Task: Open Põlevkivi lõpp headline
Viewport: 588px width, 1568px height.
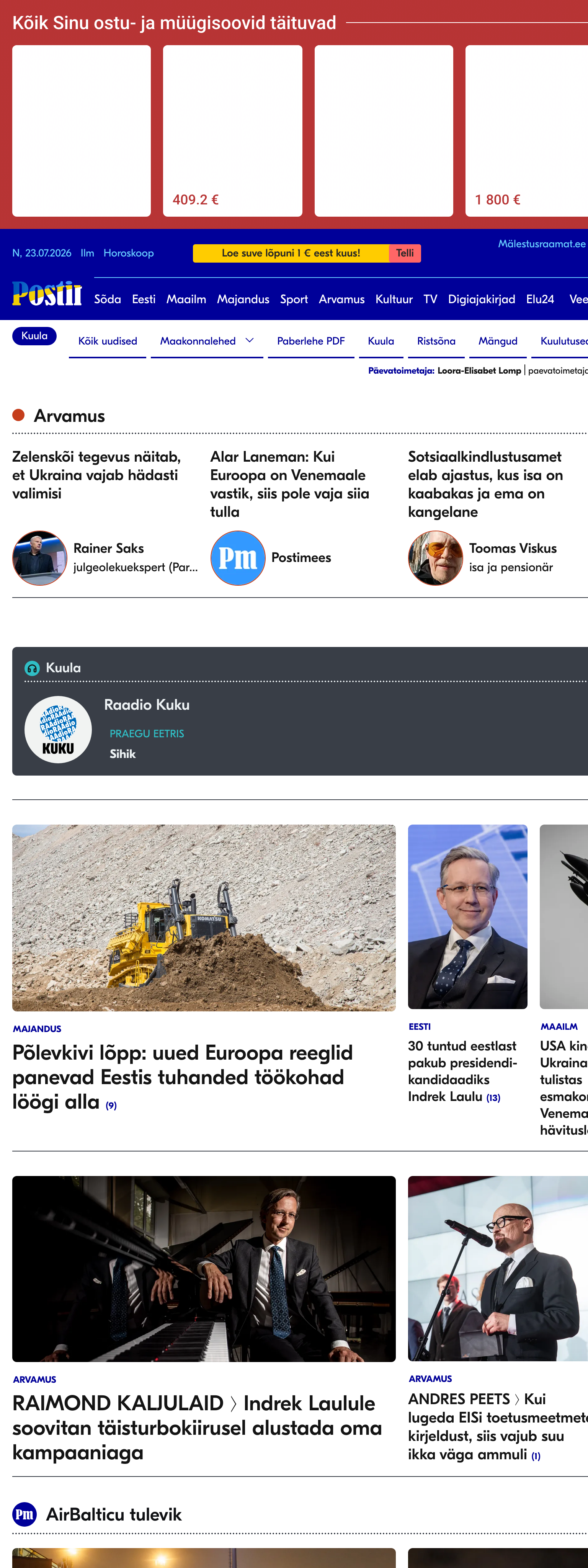Action: tap(183, 1077)
